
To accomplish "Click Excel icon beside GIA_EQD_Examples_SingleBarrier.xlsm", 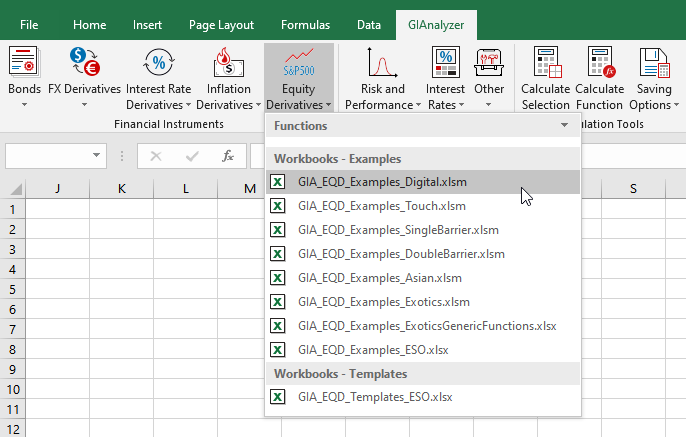I will pyautogui.click(x=277, y=230).
